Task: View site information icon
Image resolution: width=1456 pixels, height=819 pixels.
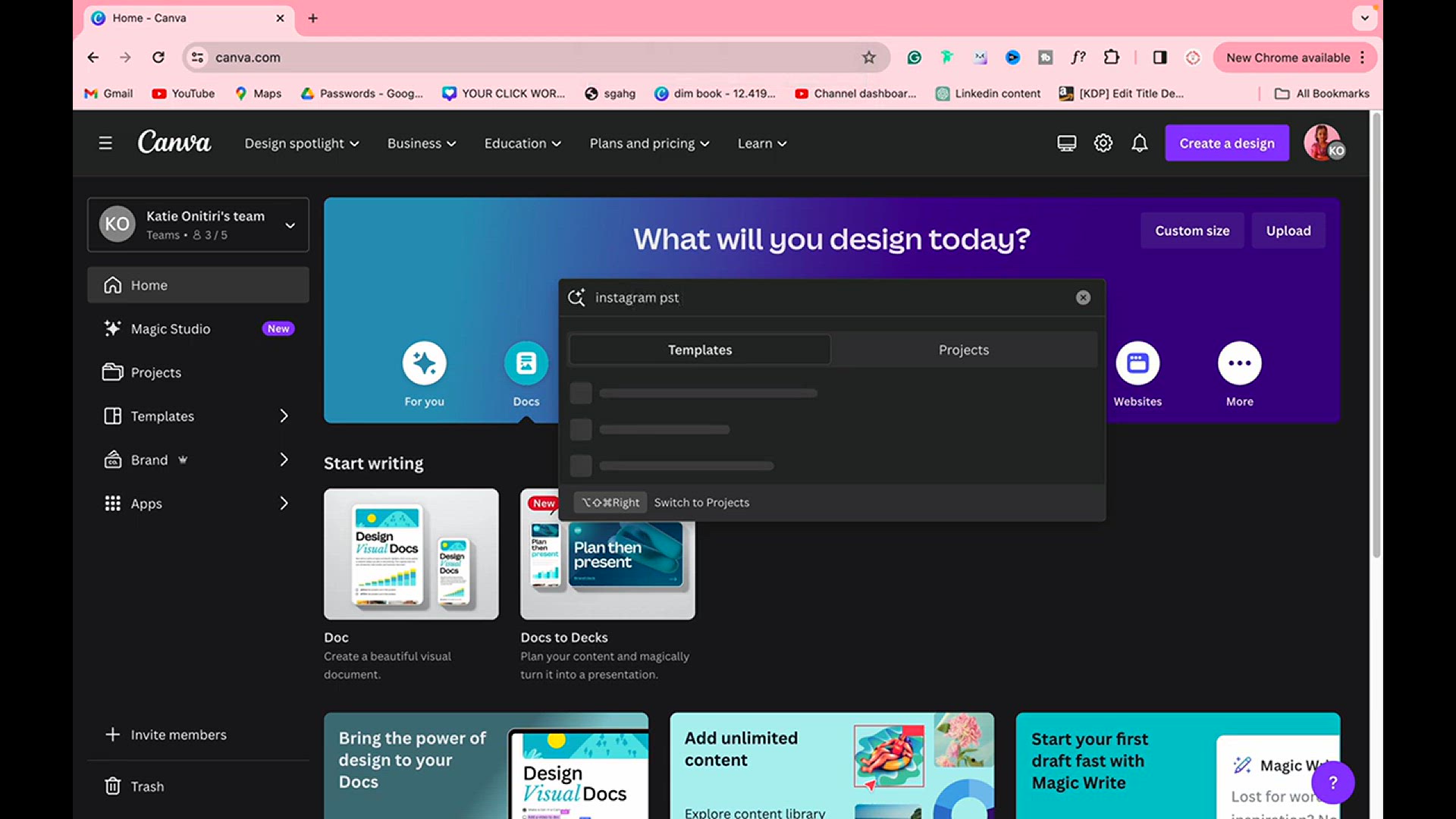Action: [197, 58]
